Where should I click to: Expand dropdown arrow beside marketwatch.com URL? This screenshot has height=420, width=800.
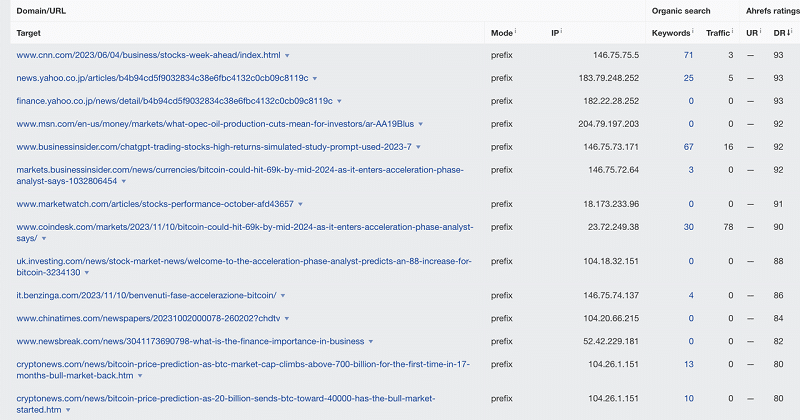click(x=301, y=205)
